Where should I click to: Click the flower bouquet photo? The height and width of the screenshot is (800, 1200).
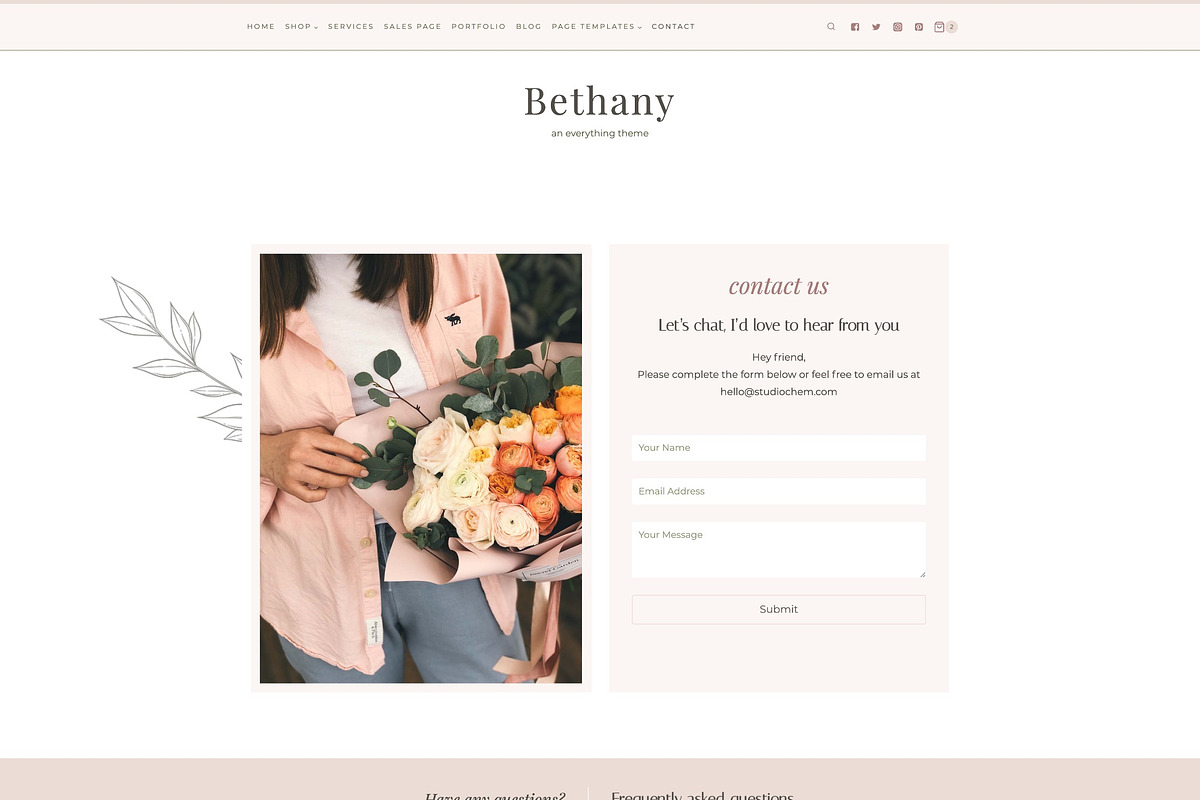pos(421,468)
